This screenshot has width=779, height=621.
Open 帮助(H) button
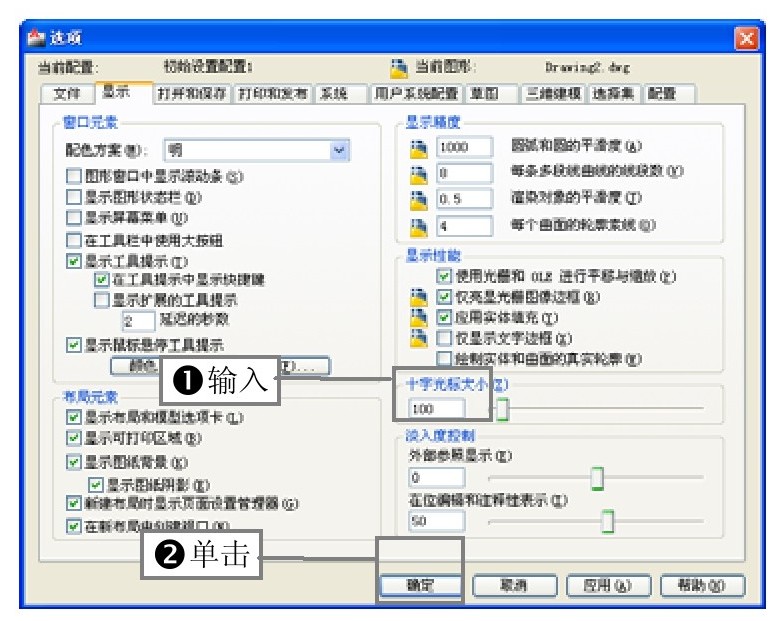pyautogui.click(x=702, y=586)
